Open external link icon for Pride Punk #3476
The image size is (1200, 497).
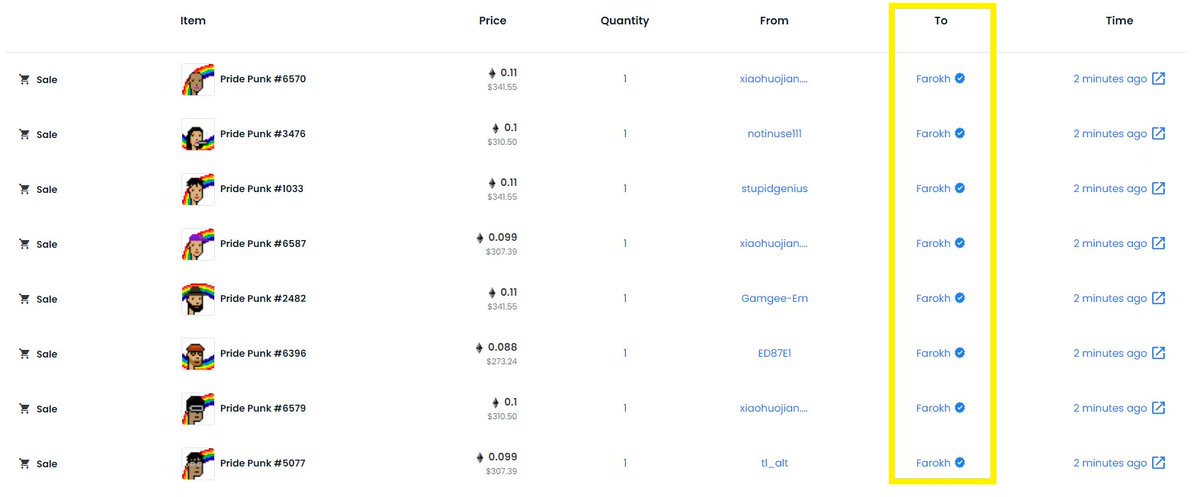[1159, 134]
